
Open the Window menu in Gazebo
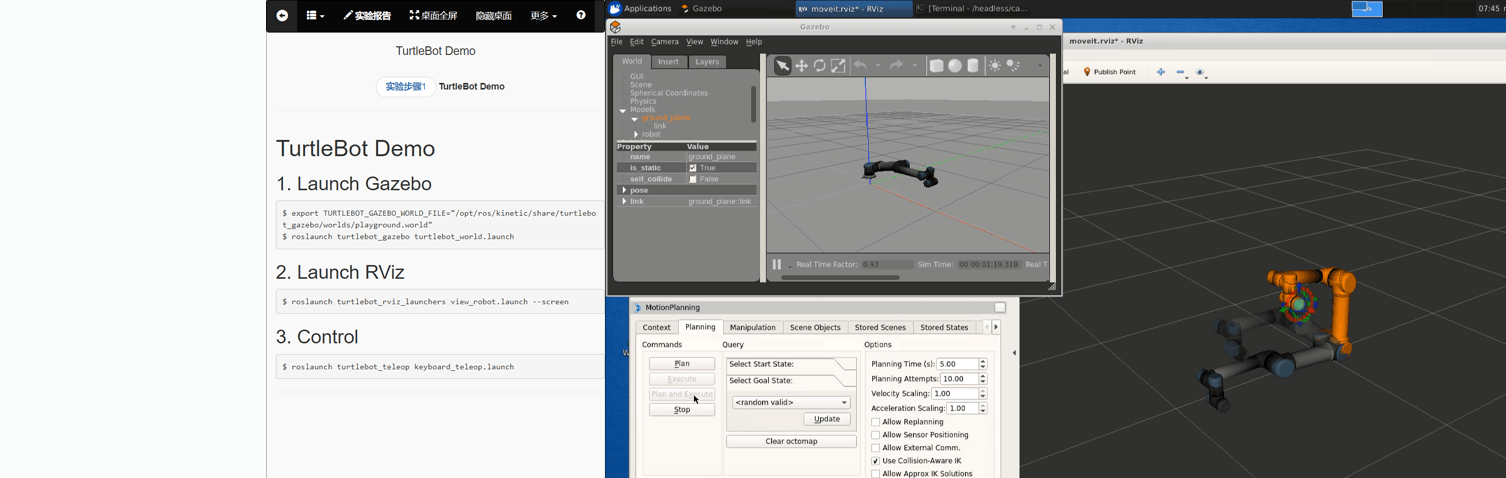[724, 42]
